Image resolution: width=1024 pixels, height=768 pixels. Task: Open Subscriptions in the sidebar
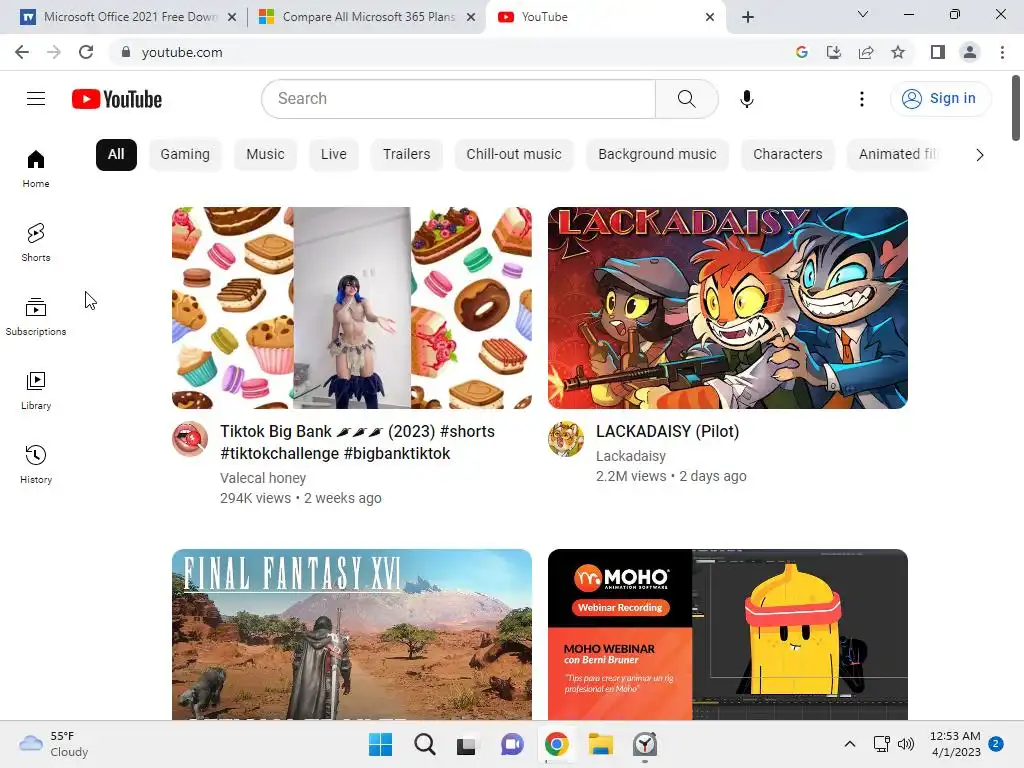pyautogui.click(x=36, y=317)
